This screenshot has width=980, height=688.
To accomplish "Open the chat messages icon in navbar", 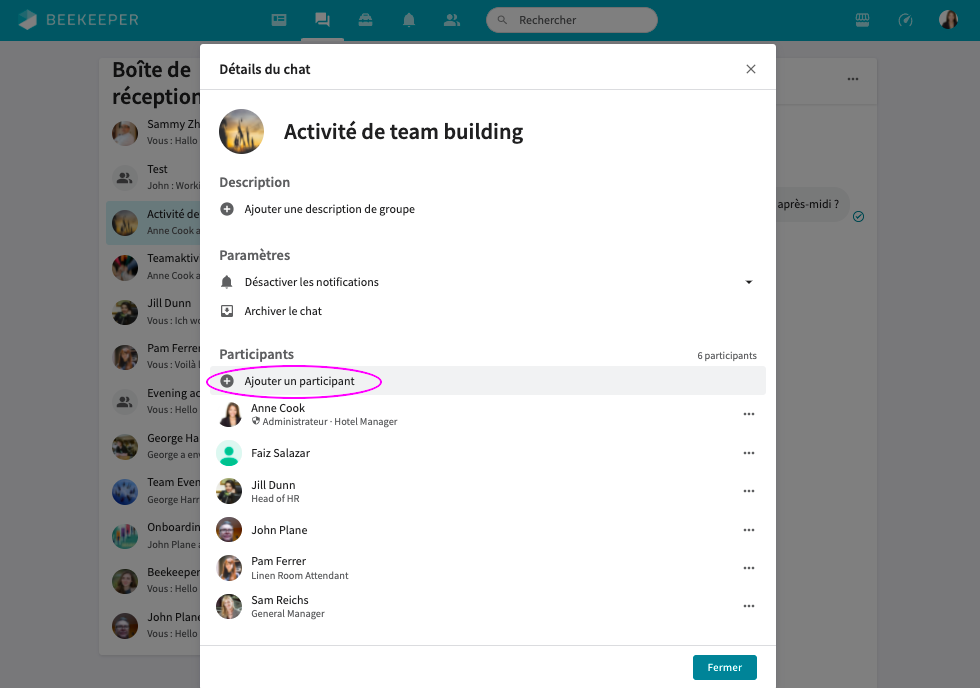I will coord(322,20).
